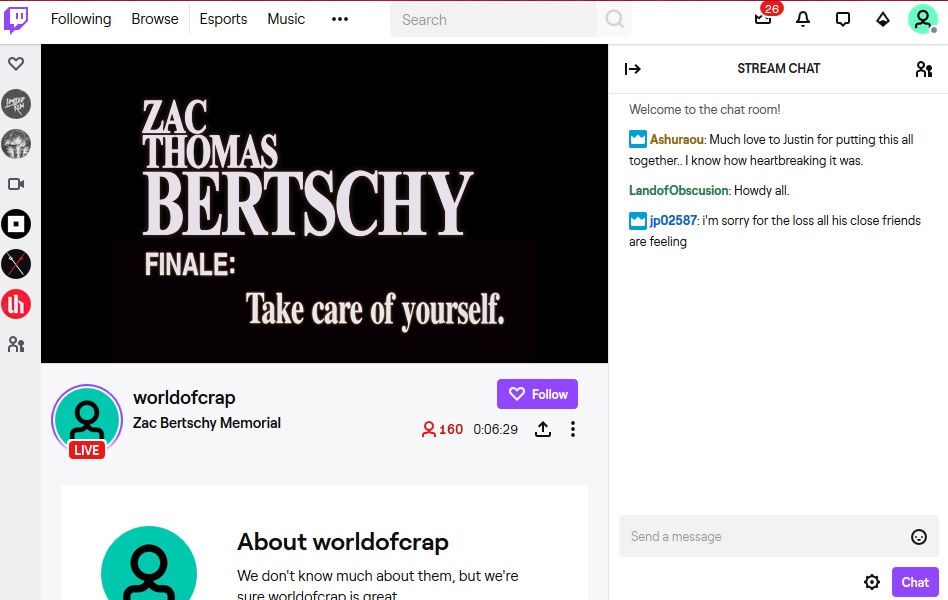Open the Following tab
948x600 pixels.
[81, 19]
